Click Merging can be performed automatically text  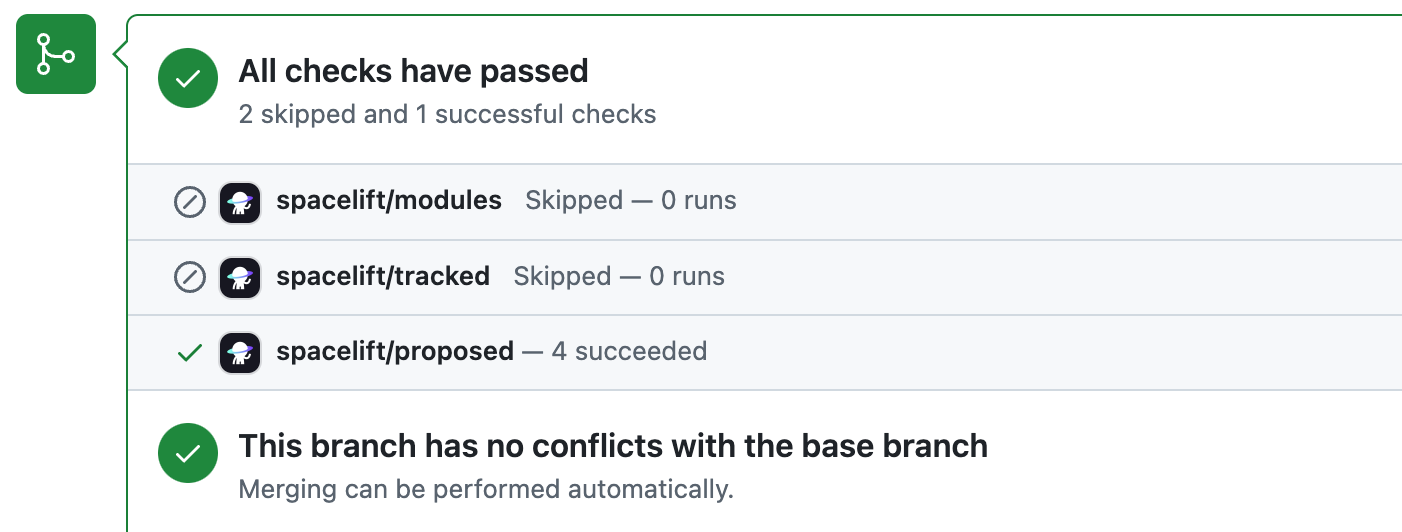pos(486,490)
